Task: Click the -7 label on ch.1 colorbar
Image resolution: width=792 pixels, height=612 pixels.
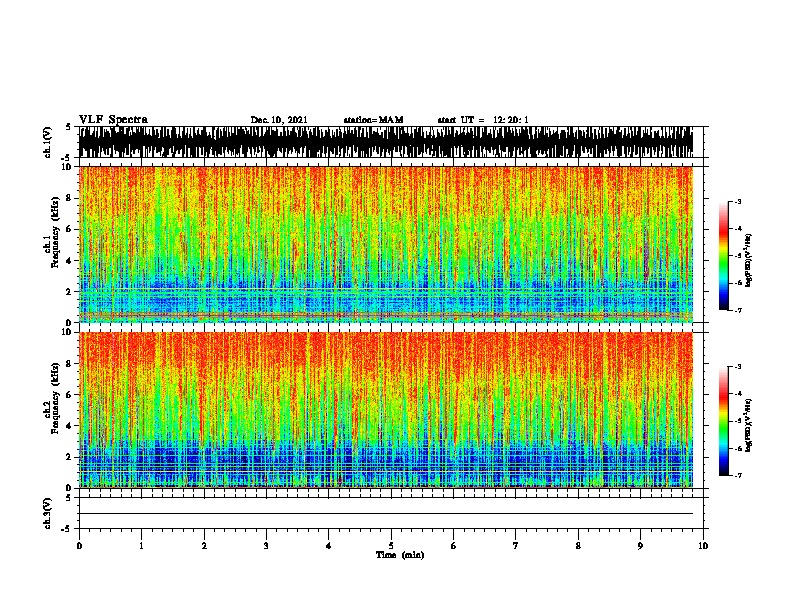Action: [x=738, y=310]
